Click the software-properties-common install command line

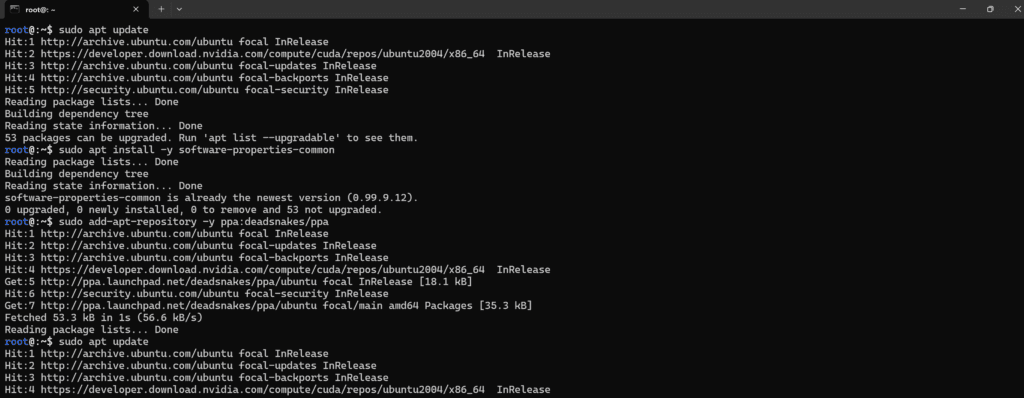196,150
